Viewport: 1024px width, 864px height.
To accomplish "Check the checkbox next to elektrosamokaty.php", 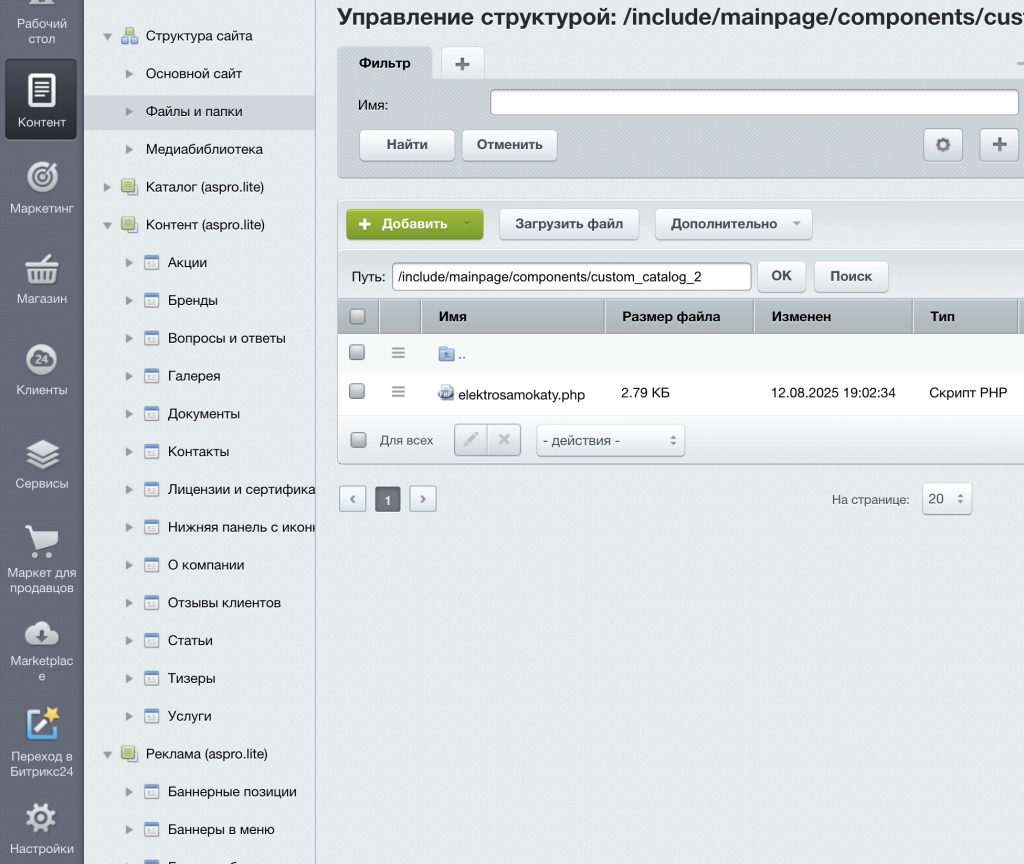I will coord(357,392).
